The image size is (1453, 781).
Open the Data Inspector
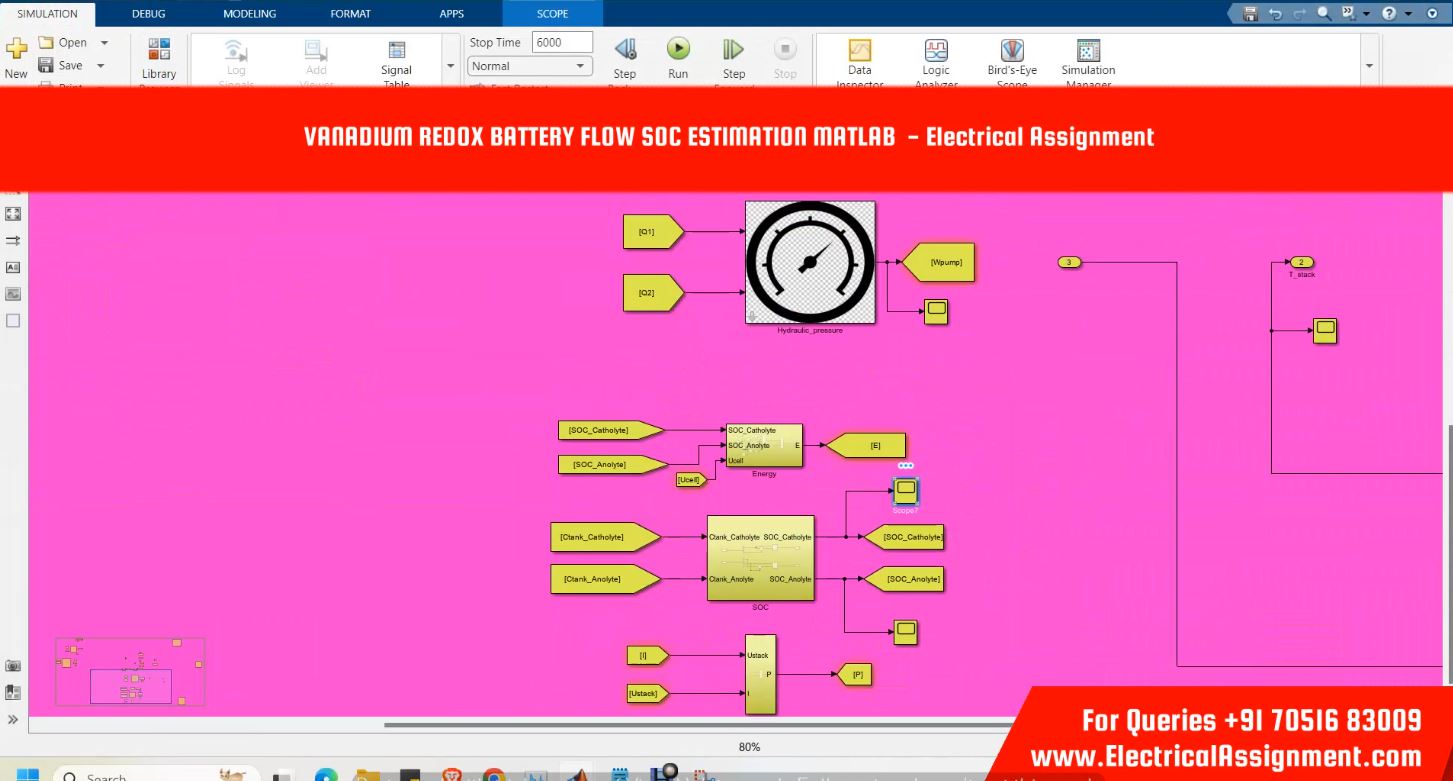pyautogui.click(x=859, y=52)
